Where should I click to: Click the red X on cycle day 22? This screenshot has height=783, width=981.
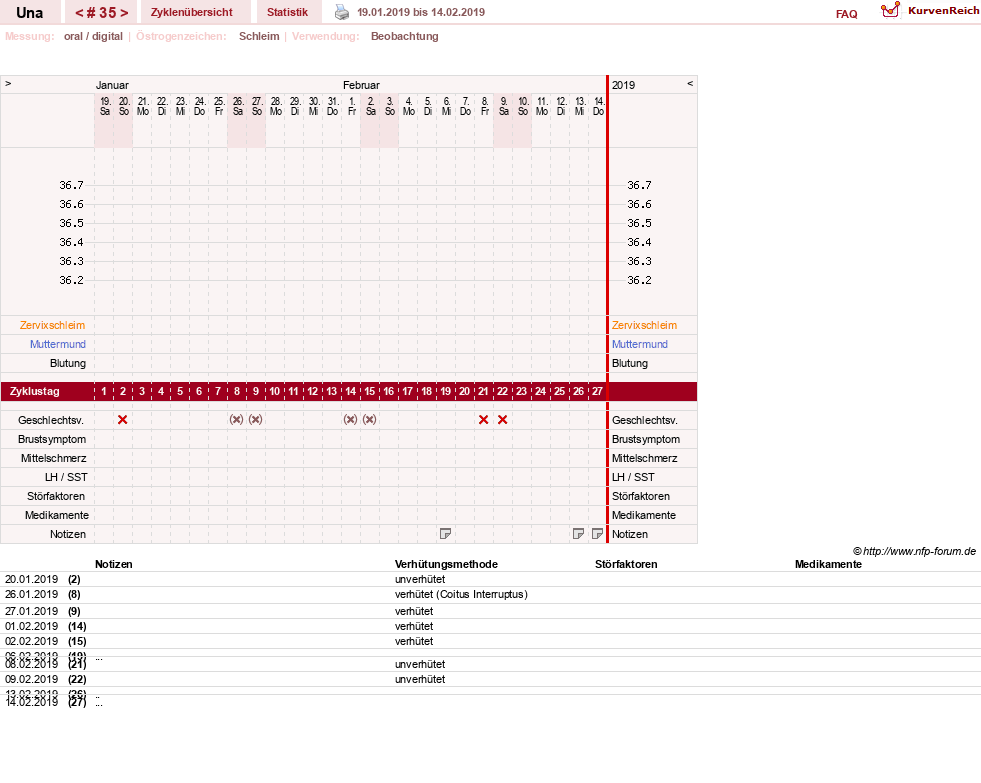tap(502, 420)
